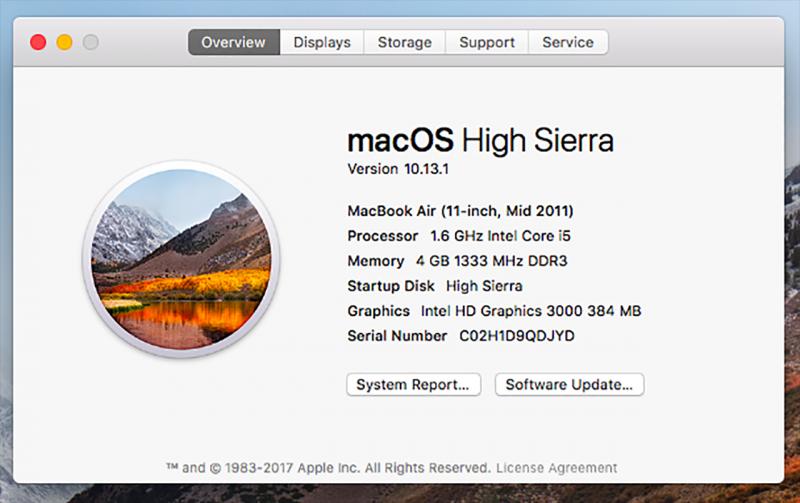Click the serial number C02H1D9QDJYD
The image size is (800, 503).
click(x=517, y=336)
